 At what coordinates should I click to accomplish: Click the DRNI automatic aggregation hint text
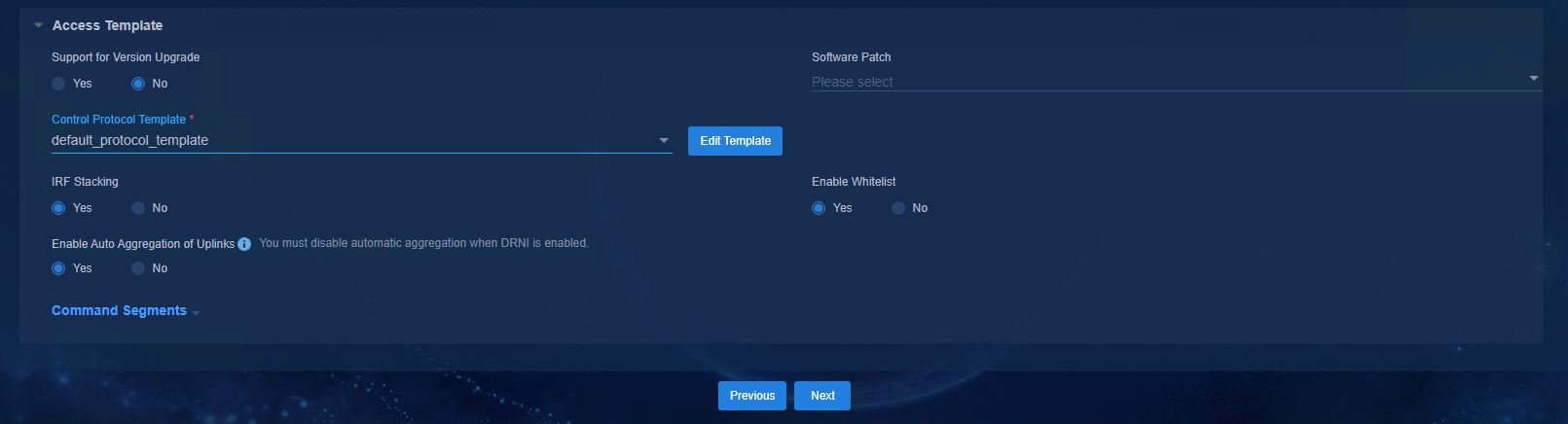tap(423, 243)
